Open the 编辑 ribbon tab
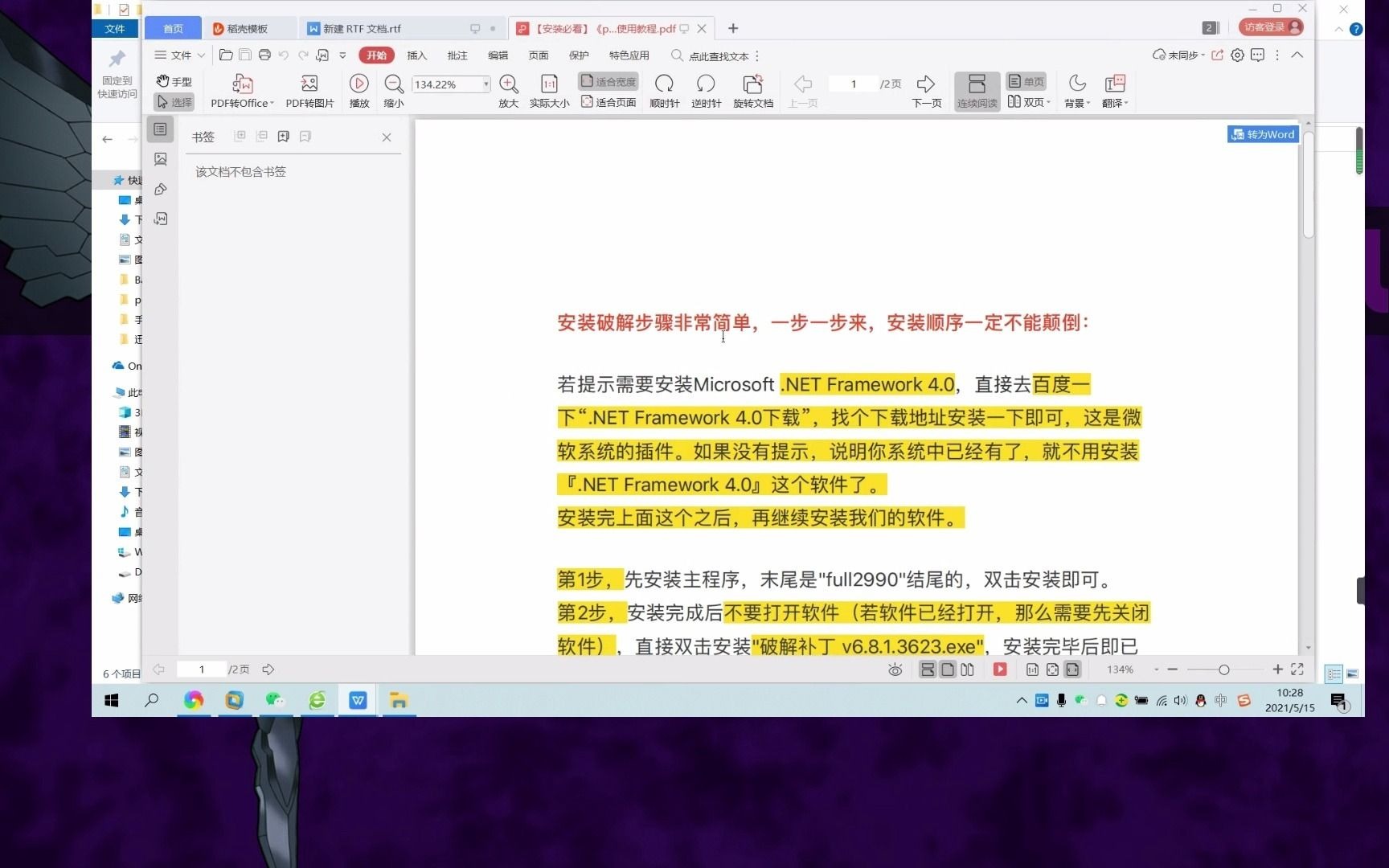Image resolution: width=1389 pixels, height=868 pixels. pyautogui.click(x=498, y=55)
